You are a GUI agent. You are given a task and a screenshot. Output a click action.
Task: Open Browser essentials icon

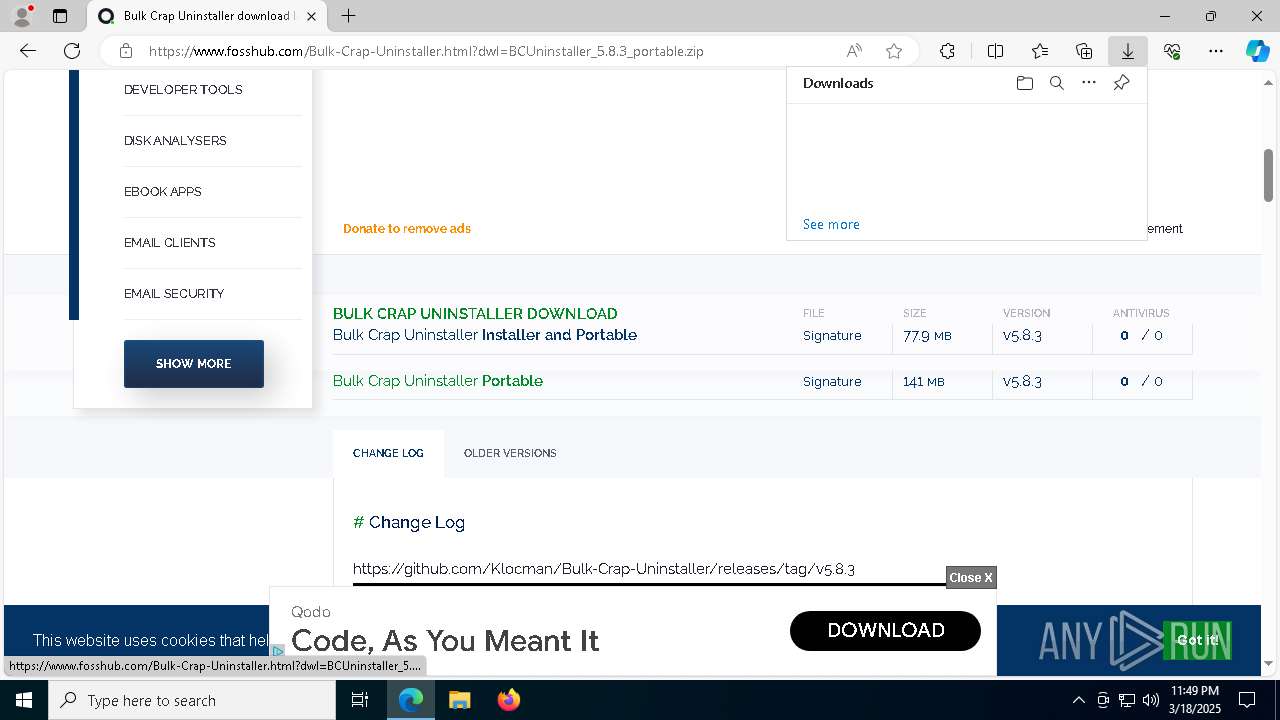1172,51
